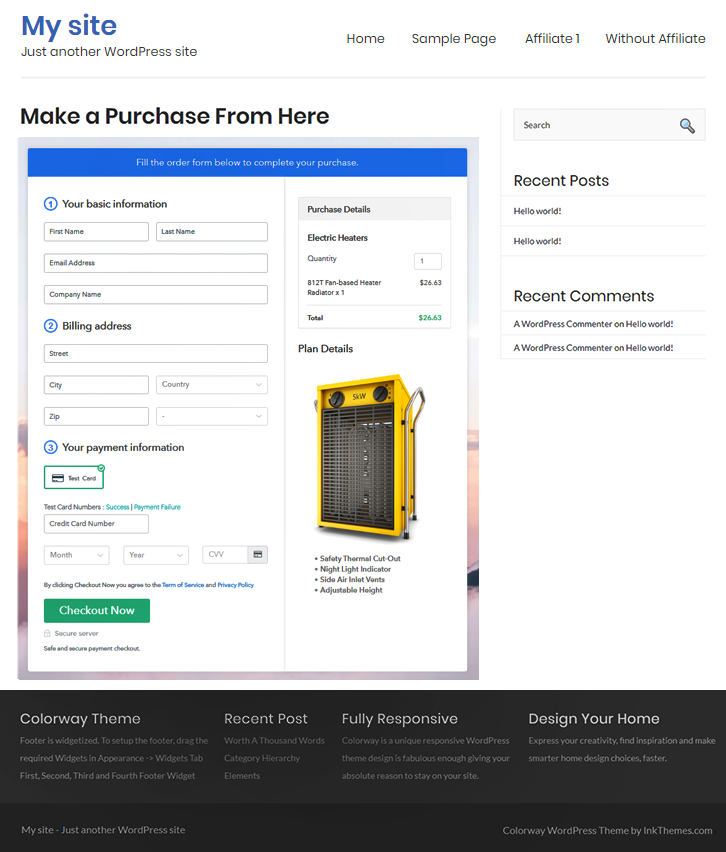Click the secure server lock icon
The height and width of the screenshot is (852, 726).
47,633
